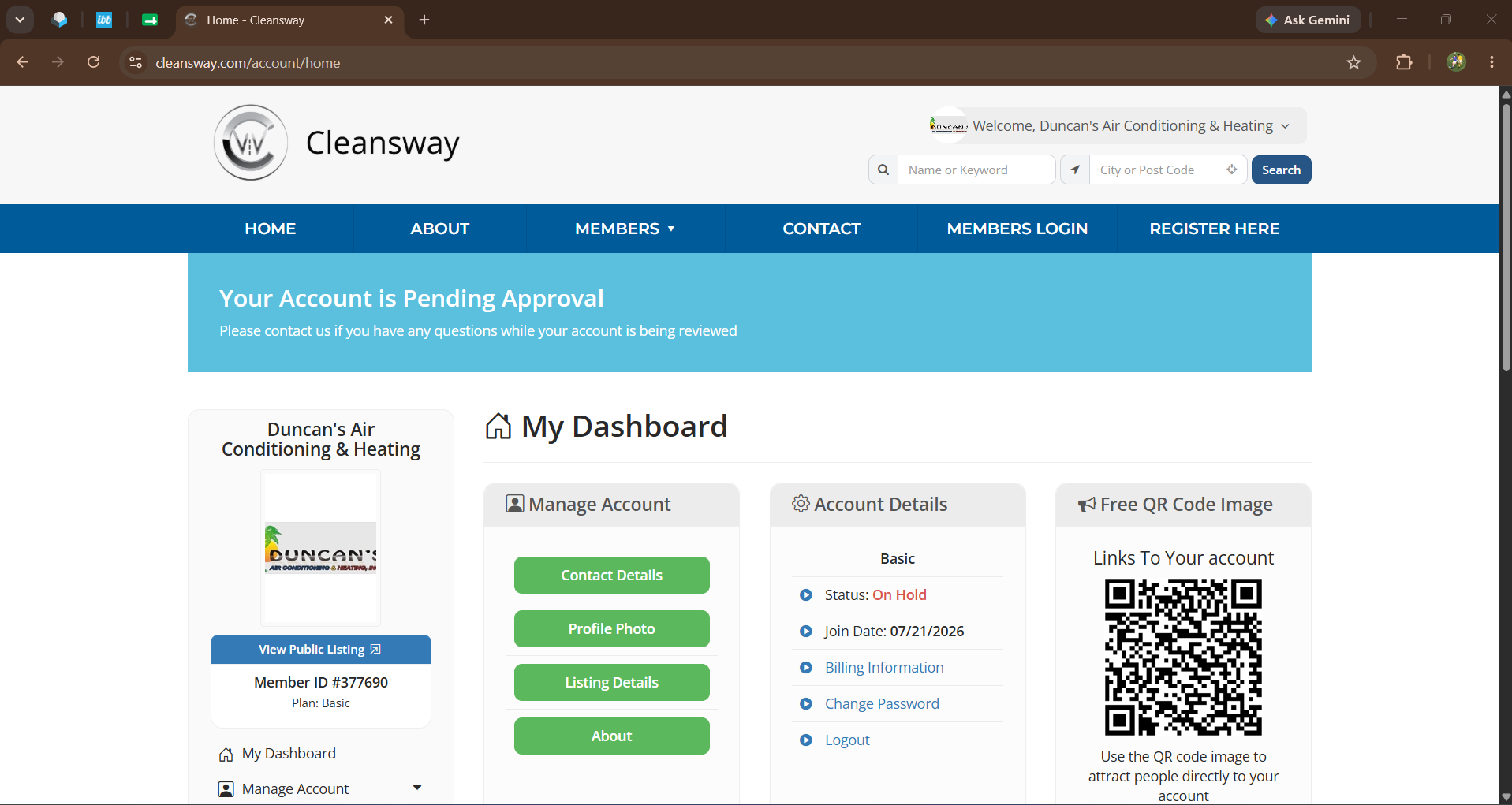1512x805 pixels.
Task: Open the new tab plus button
Action: 424,20
